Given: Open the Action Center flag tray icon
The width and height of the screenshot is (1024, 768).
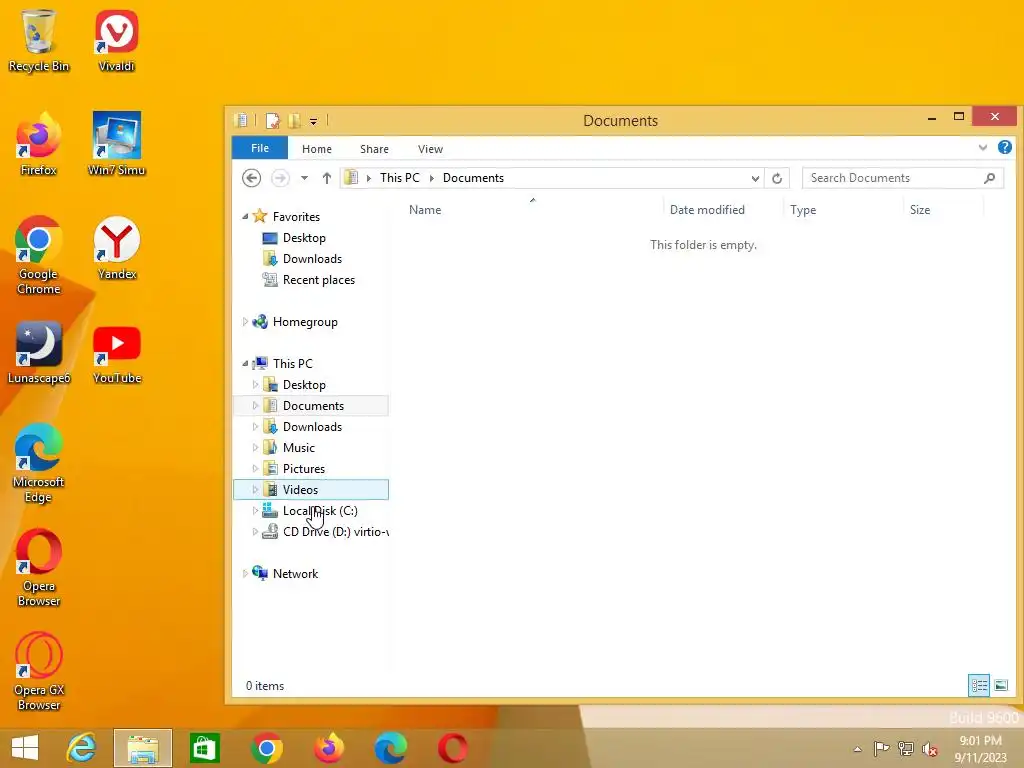Looking at the screenshot, I should click(x=881, y=748).
